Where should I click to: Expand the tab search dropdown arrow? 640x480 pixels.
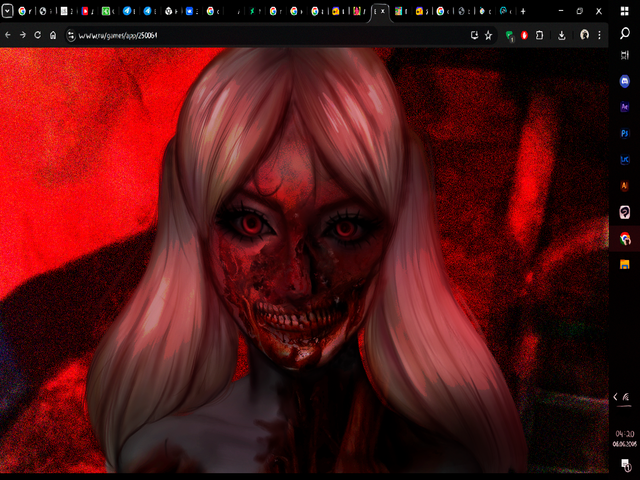tap(7, 11)
